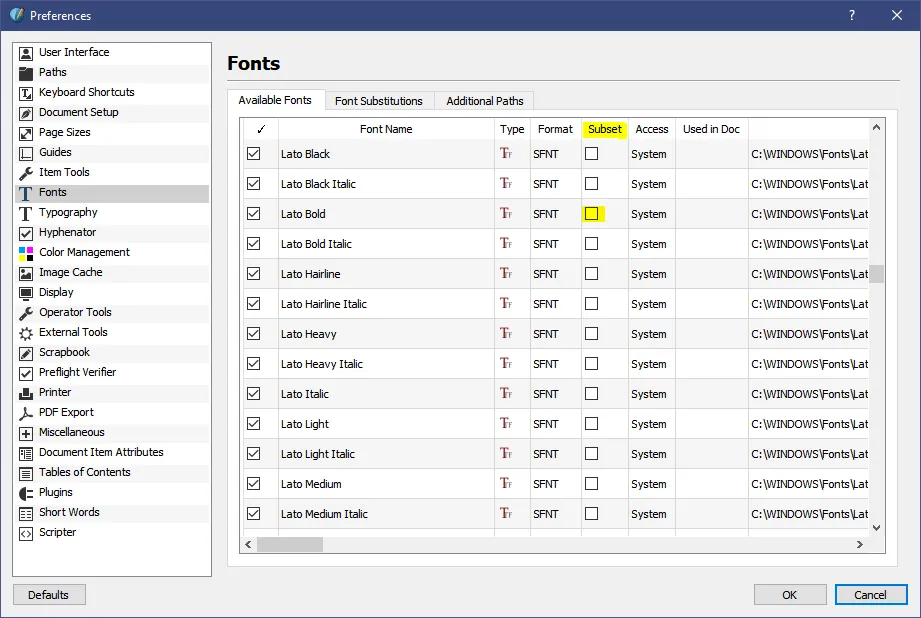Toggle Subset checkbox for Lato Light

point(591,424)
